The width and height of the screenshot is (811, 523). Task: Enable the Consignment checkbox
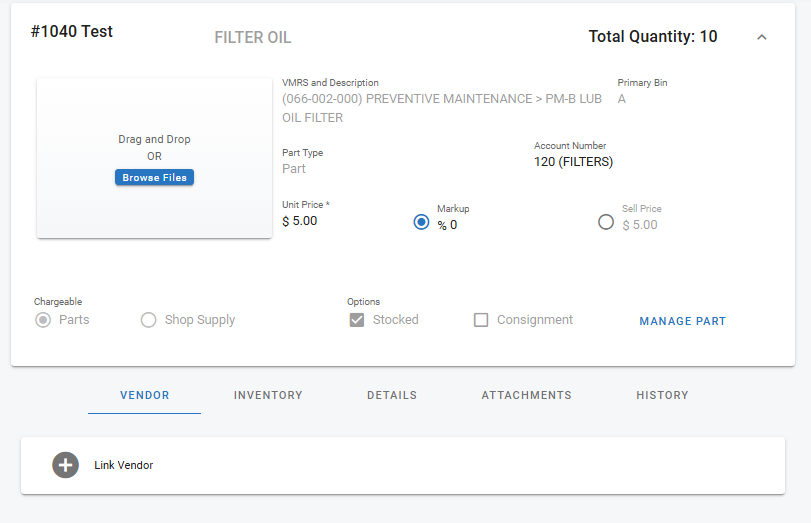point(481,320)
